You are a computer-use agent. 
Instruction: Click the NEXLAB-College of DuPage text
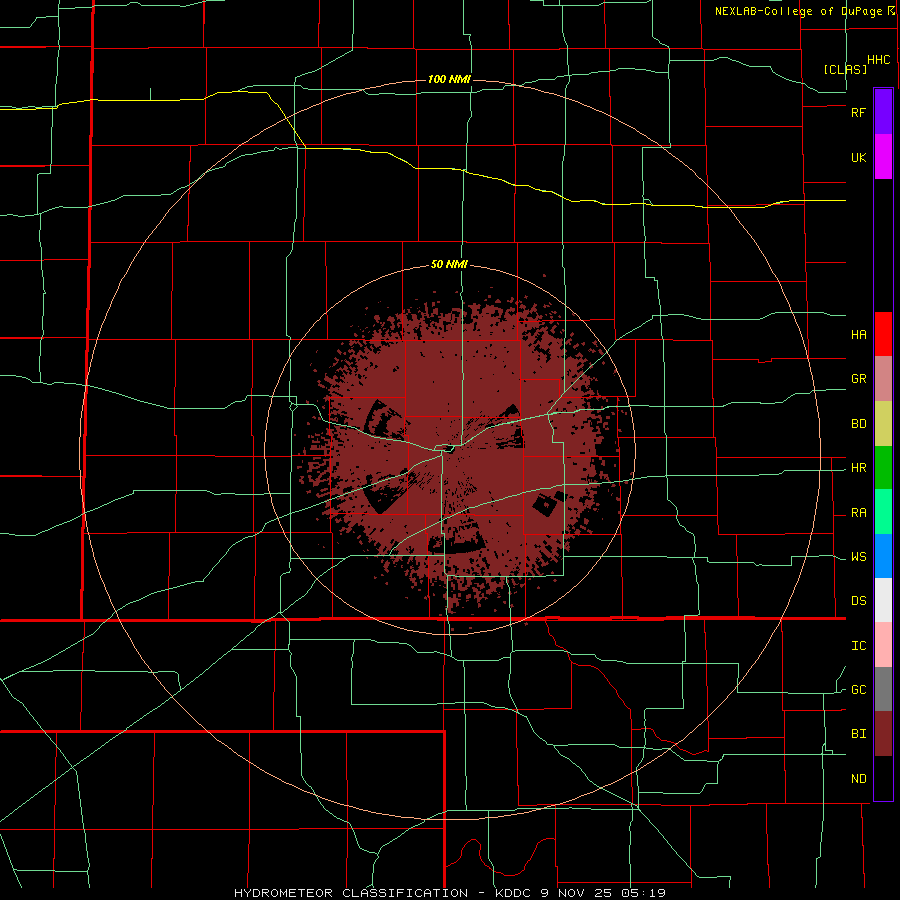(801, 11)
